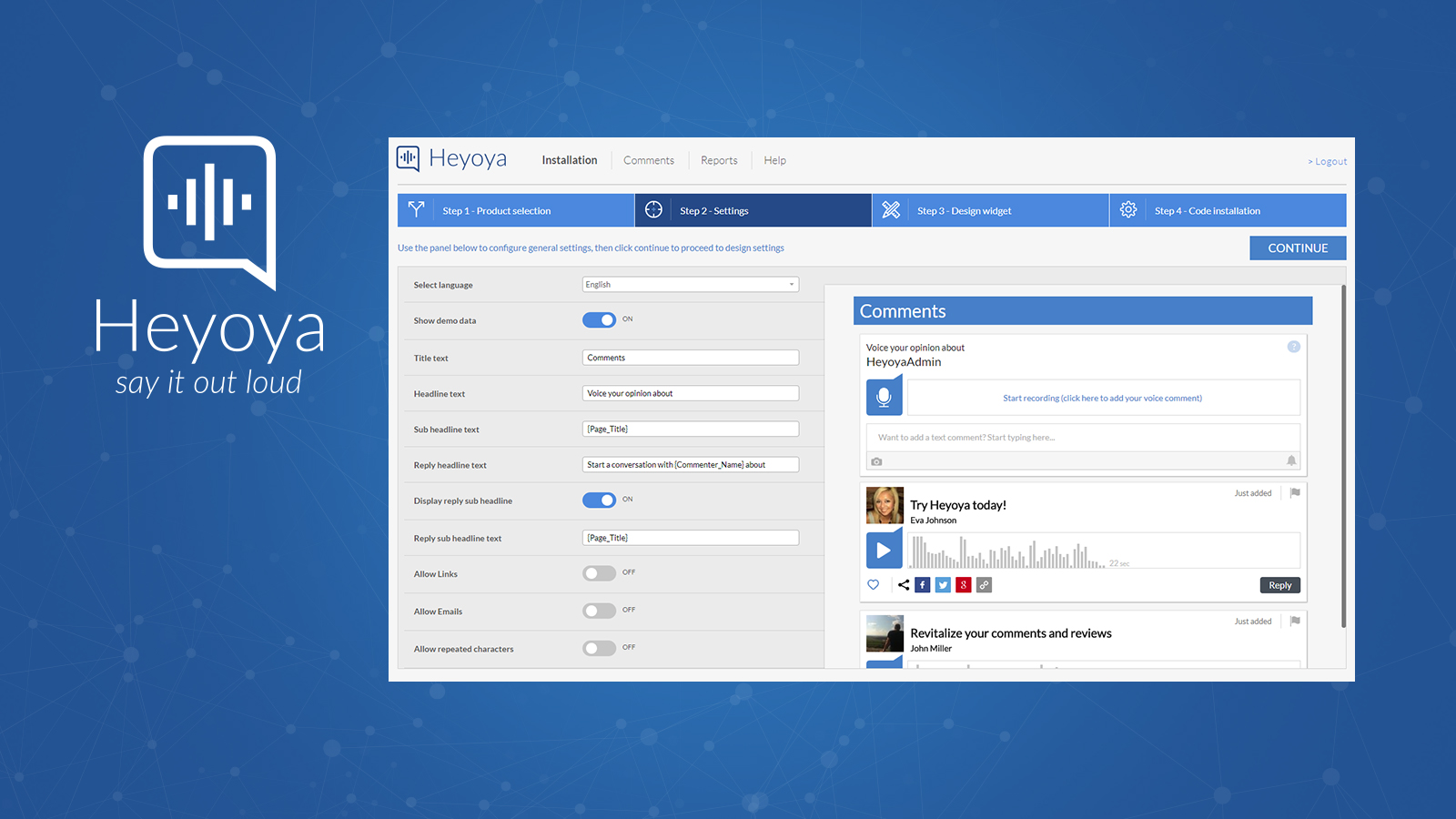The image size is (1456, 819).
Task: Click the Code installation gear icon
Action: pos(1128,210)
